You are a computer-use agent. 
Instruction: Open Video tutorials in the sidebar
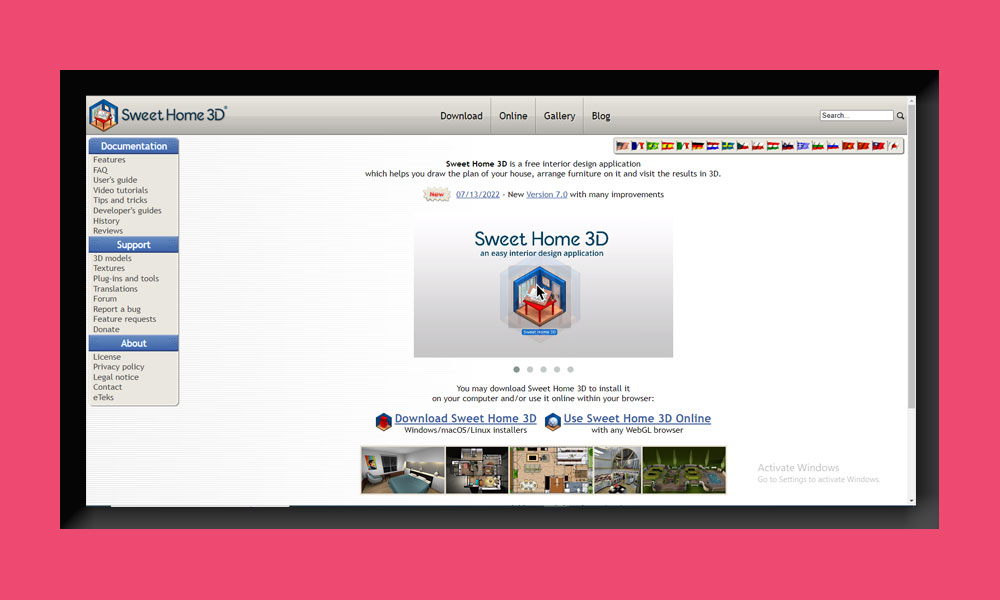click(121, 191)
